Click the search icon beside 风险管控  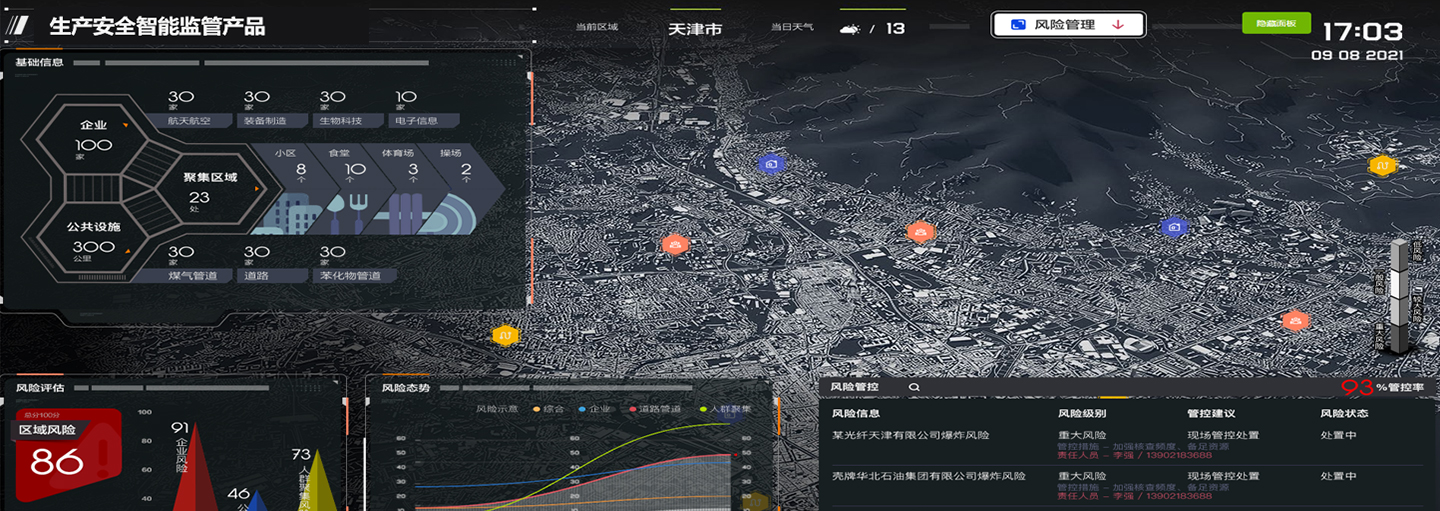pyautogui.click(x=914, y=387)
